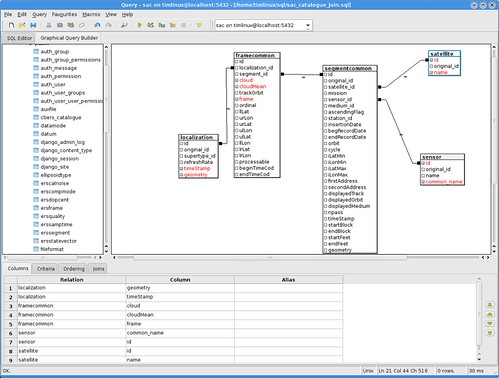
Task: Click the diagram canvas scroll-up arrow
Action: pos(494,47)
